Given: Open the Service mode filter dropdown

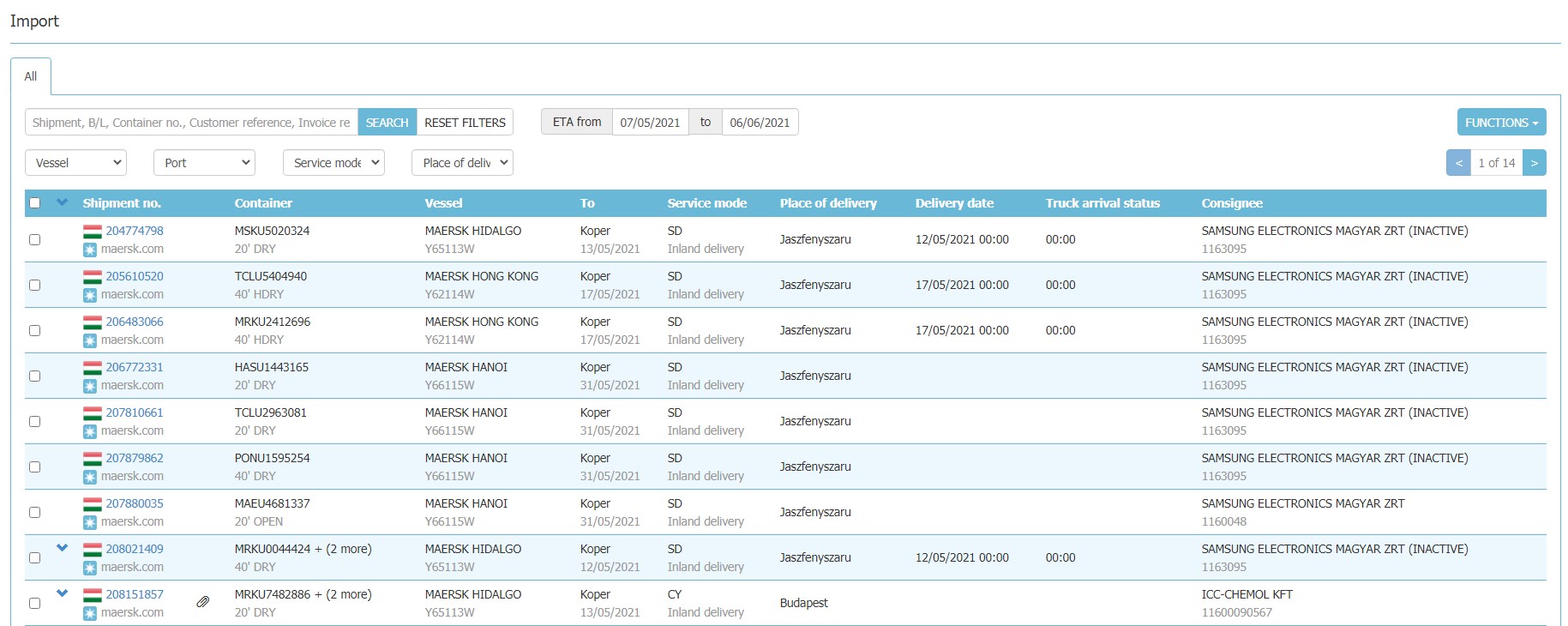Looking at the screenshot, I should (x=333, y=163).
